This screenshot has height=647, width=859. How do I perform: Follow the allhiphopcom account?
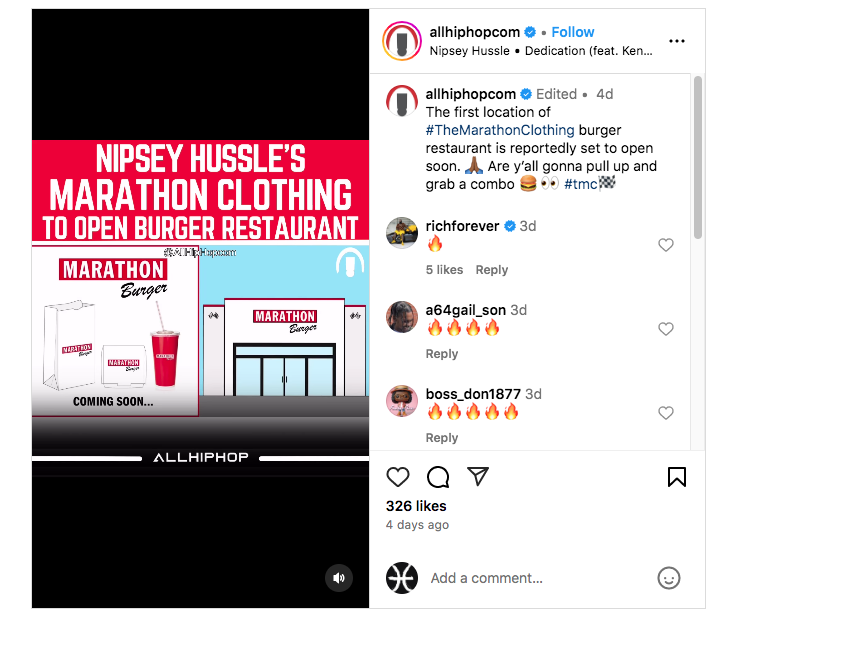[572, 32]
